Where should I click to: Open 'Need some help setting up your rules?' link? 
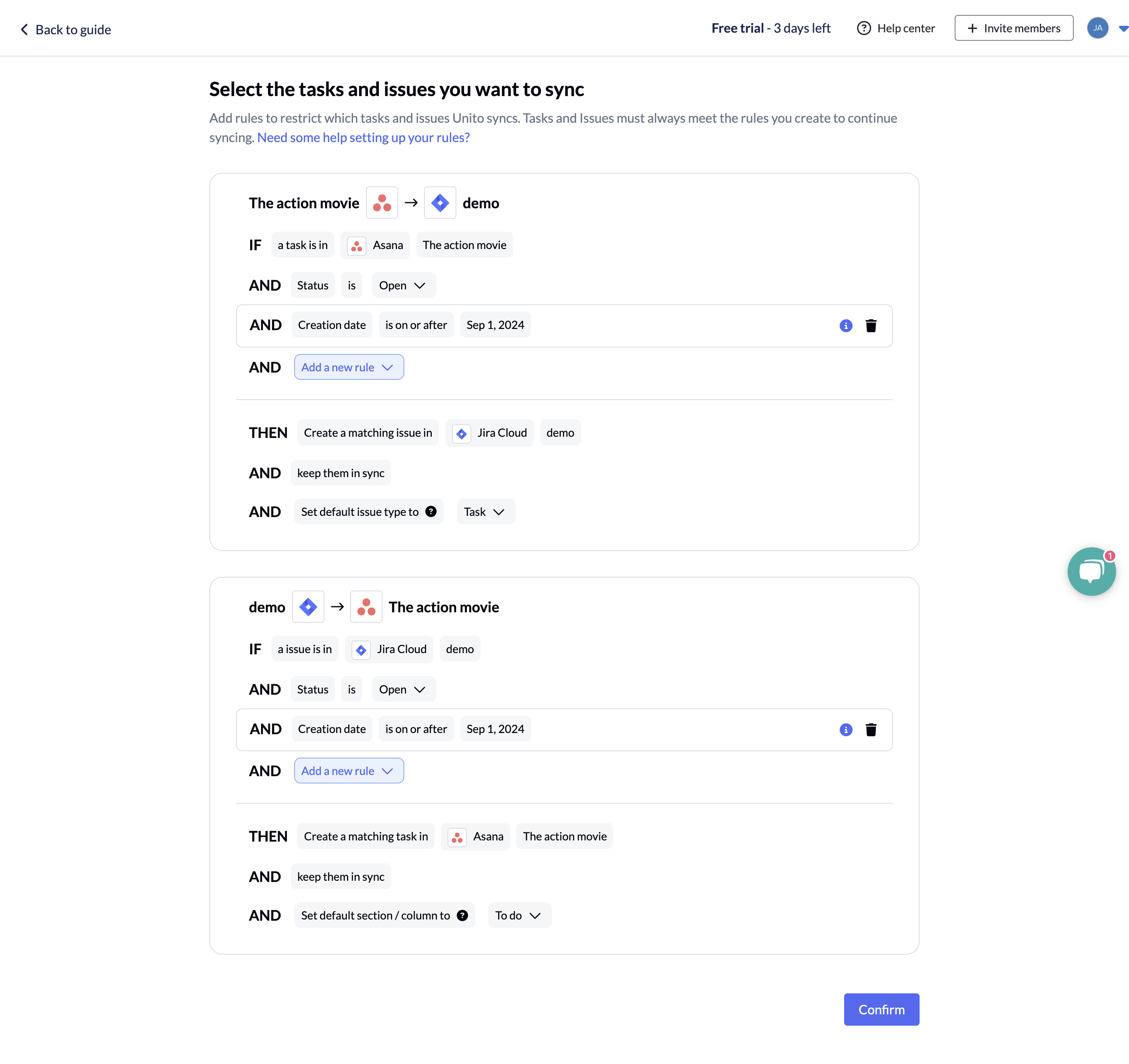point(364,138)
